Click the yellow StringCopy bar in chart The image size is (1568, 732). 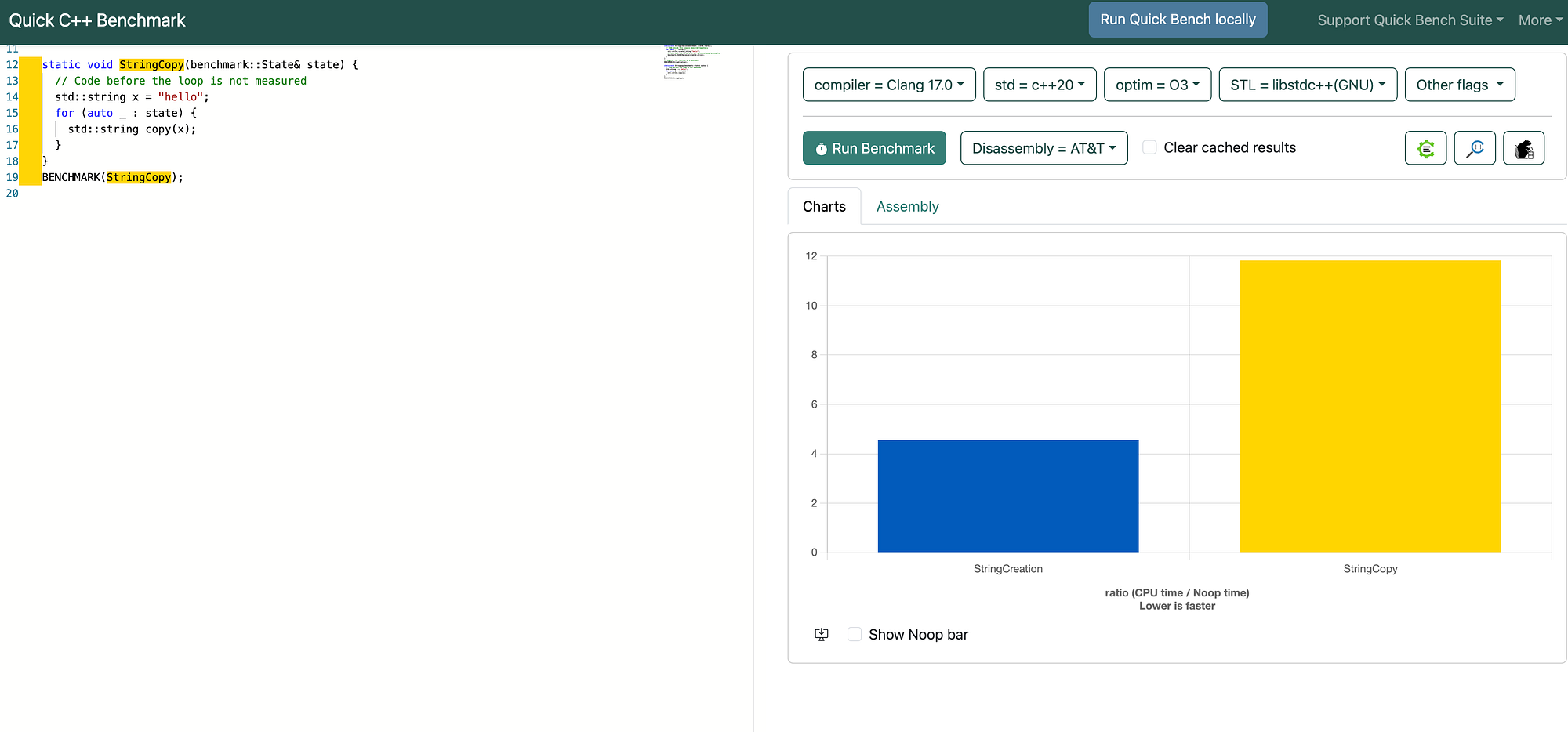1370,406
